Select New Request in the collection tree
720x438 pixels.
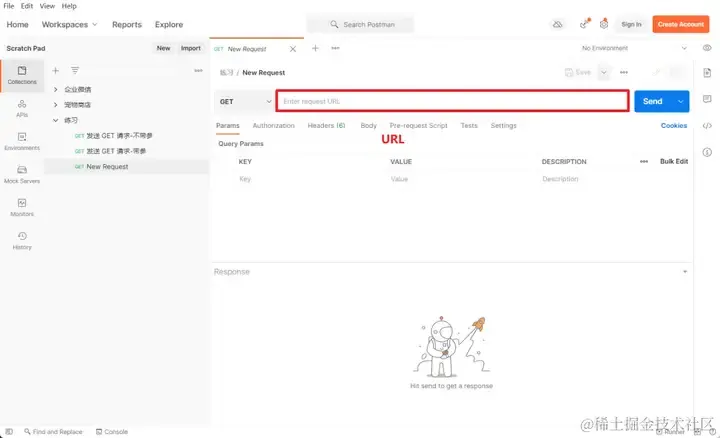coord(127,167)
